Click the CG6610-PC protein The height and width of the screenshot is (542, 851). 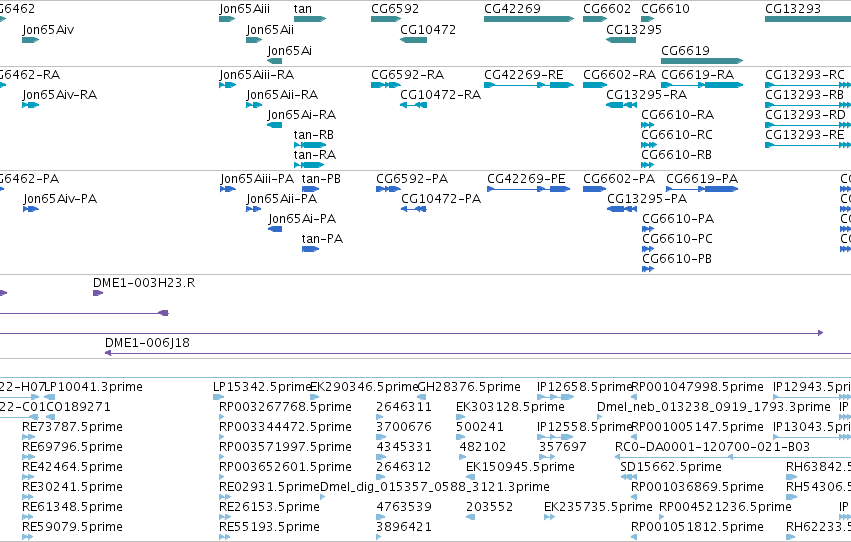[x=648, y=249]
